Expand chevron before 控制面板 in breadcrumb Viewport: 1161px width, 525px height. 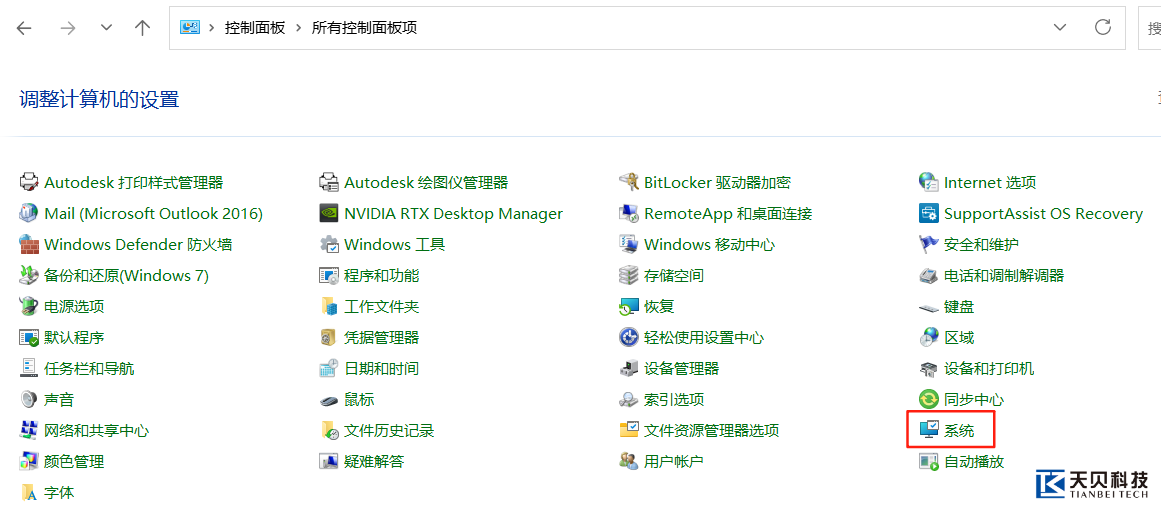211,28
